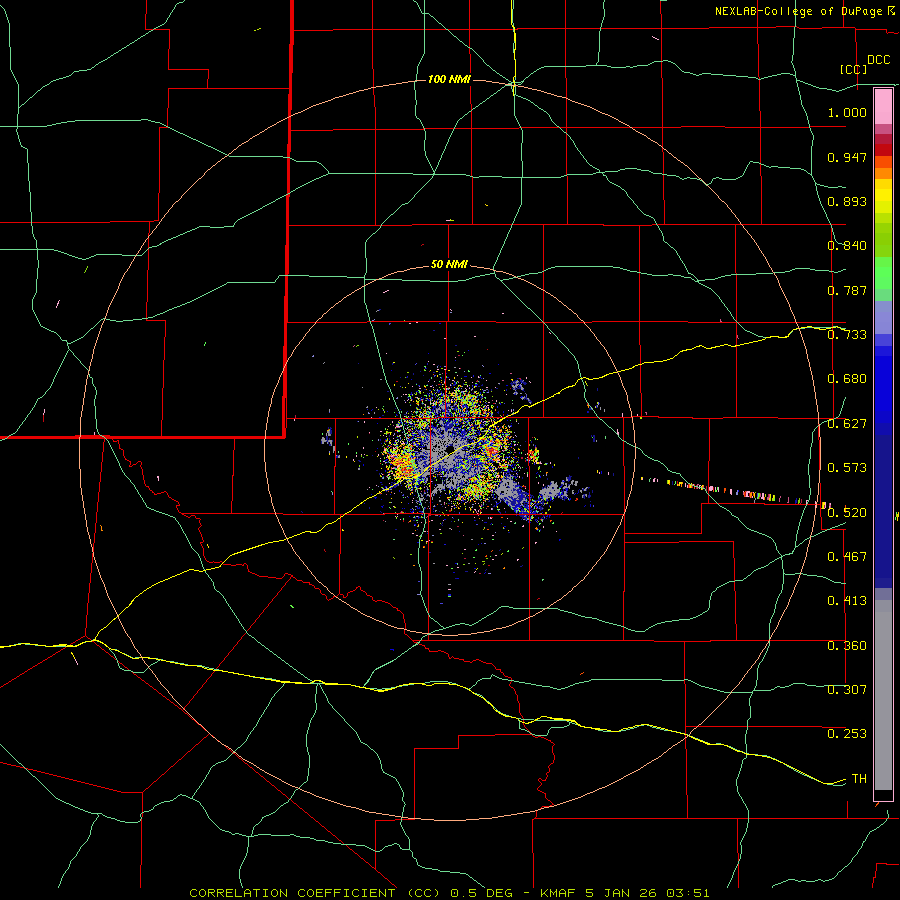Viewport: 900px width, 900px height.
Task: Click the 0.840 scale value
Action: point(847,246)
